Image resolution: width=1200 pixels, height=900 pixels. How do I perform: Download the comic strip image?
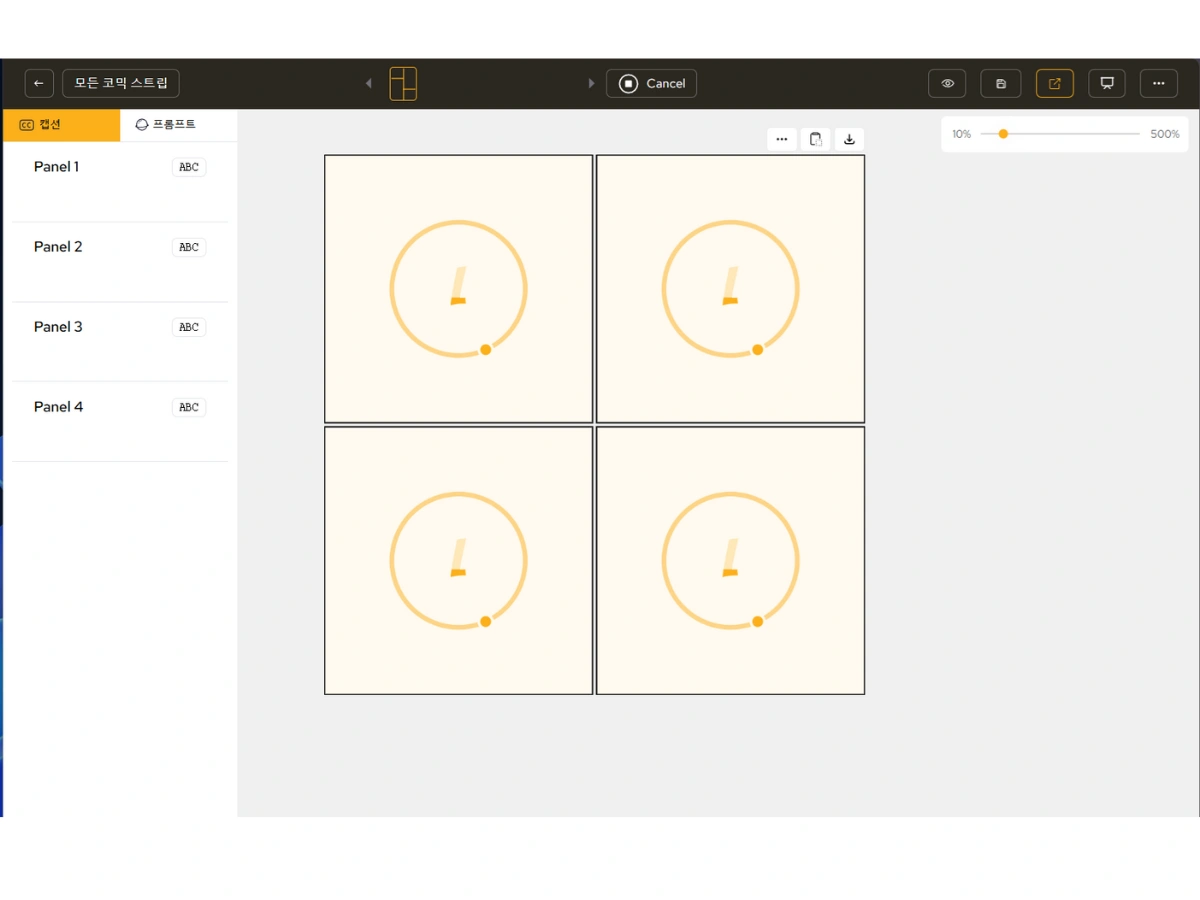point(849,139)
